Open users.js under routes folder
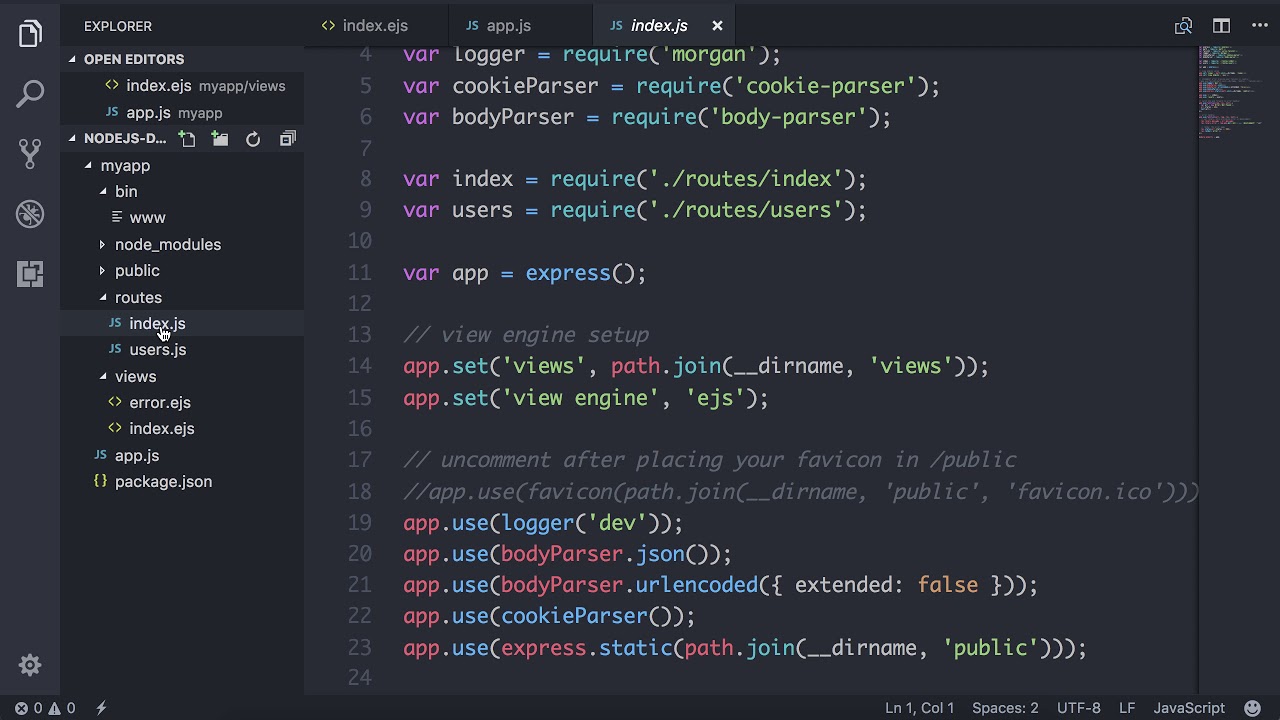Screen dimensions: 1280x720 click(158, 349)
